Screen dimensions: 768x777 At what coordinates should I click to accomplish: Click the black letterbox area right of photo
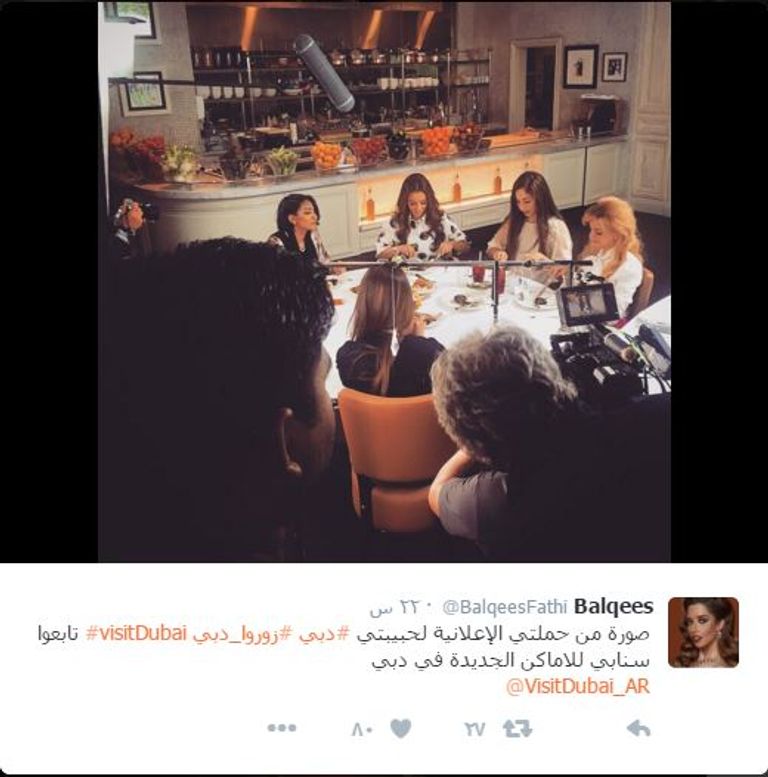719,281
